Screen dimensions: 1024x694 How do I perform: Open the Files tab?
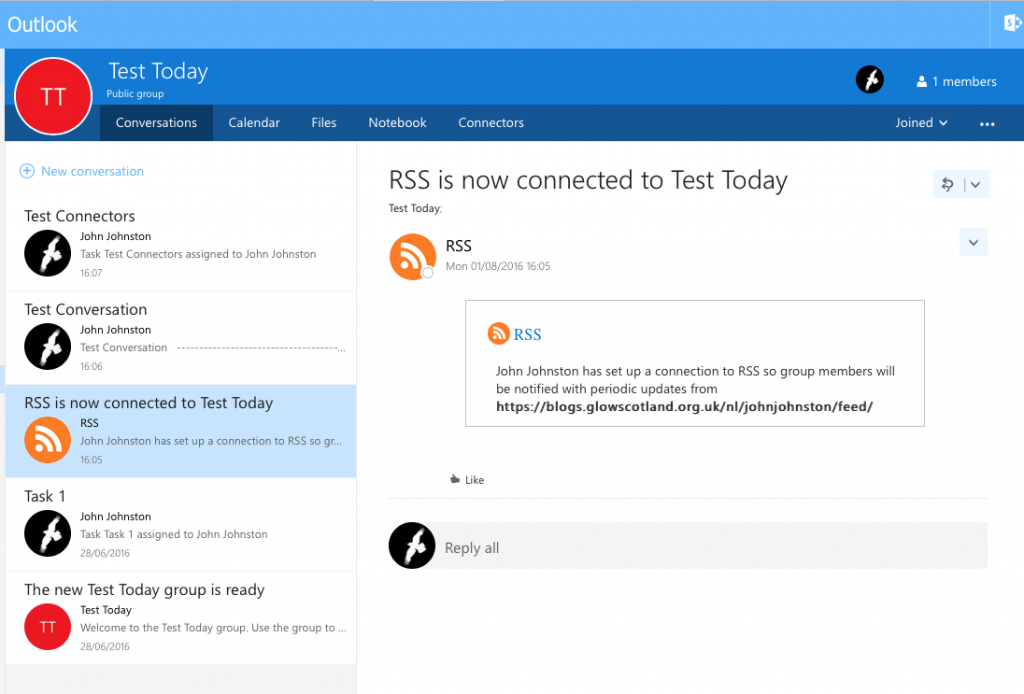[324, 123]
